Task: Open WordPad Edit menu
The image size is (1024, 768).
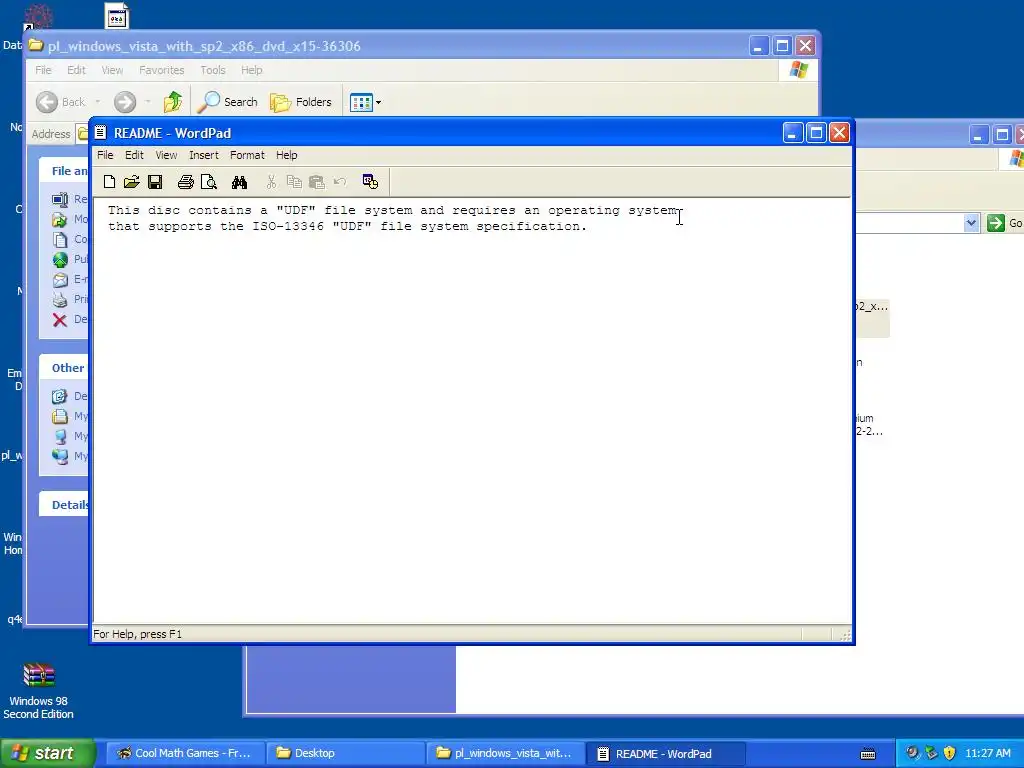Action: tap(134, 155)
